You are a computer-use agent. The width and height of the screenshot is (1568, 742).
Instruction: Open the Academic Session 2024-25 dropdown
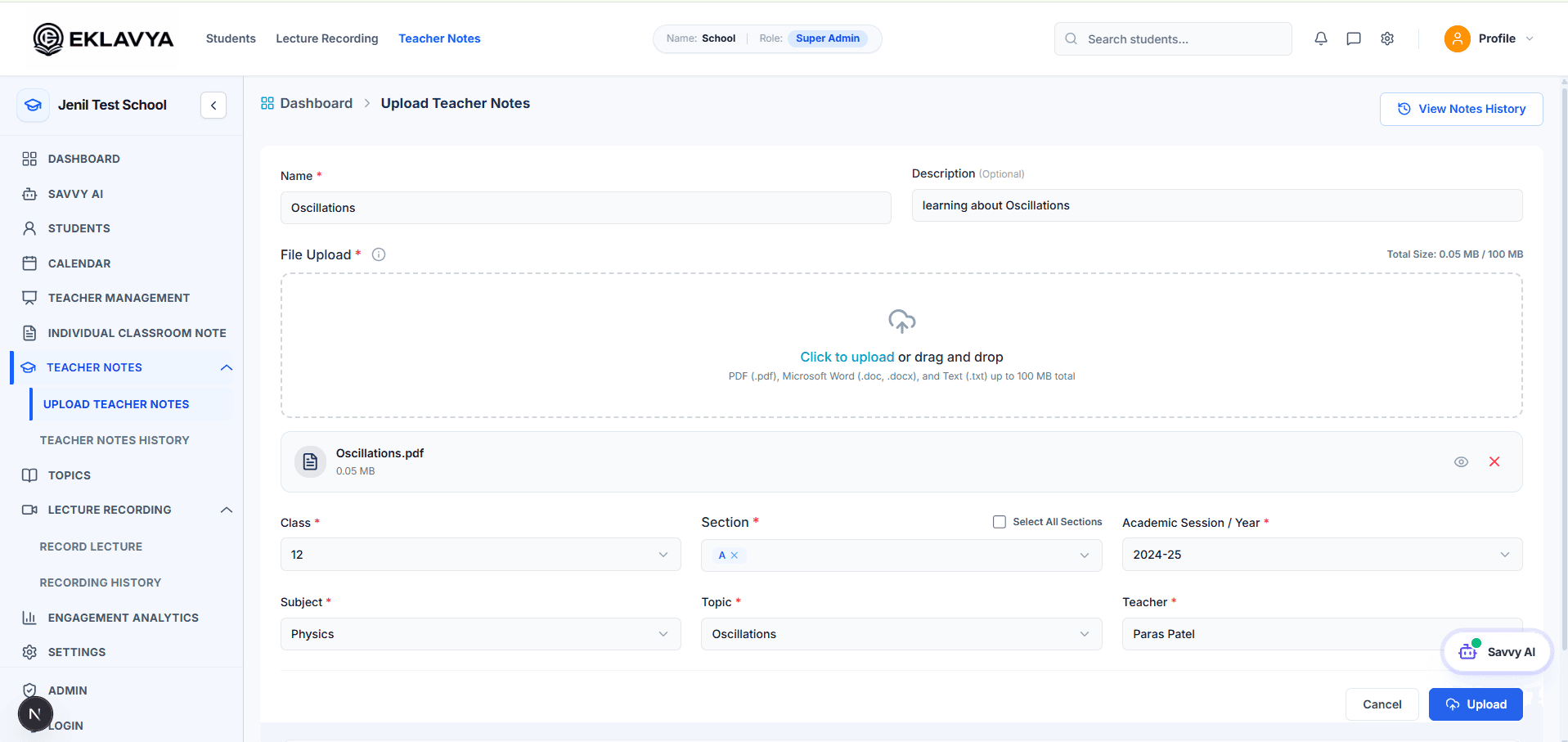(x=1322, y=555)
